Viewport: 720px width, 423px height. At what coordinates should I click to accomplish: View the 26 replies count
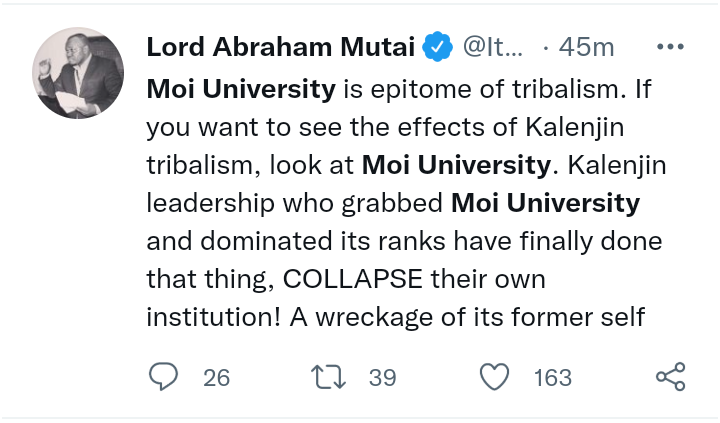pyautogui.click(x=216, y=378)
